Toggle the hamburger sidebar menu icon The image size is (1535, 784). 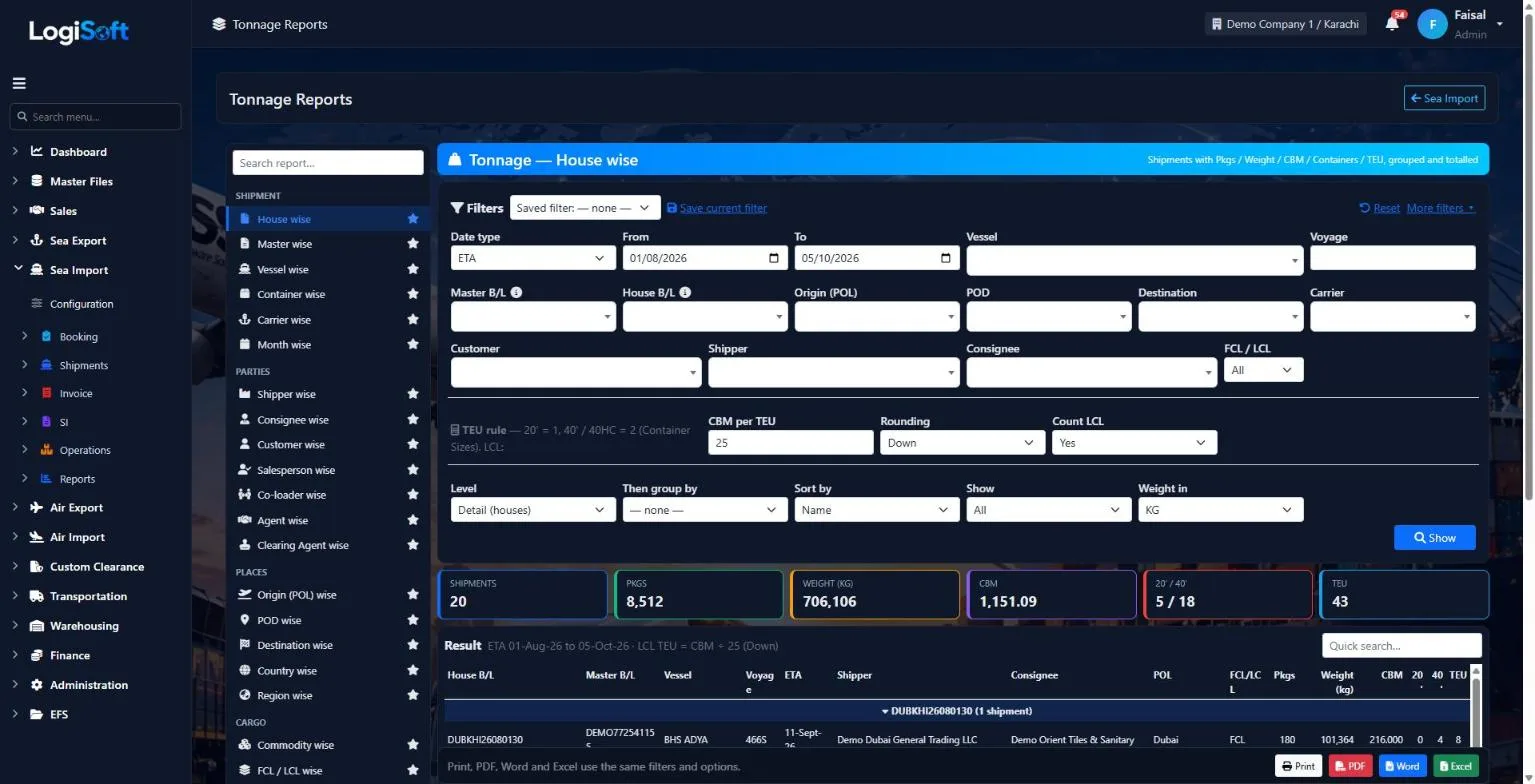(x=19, y=83)
